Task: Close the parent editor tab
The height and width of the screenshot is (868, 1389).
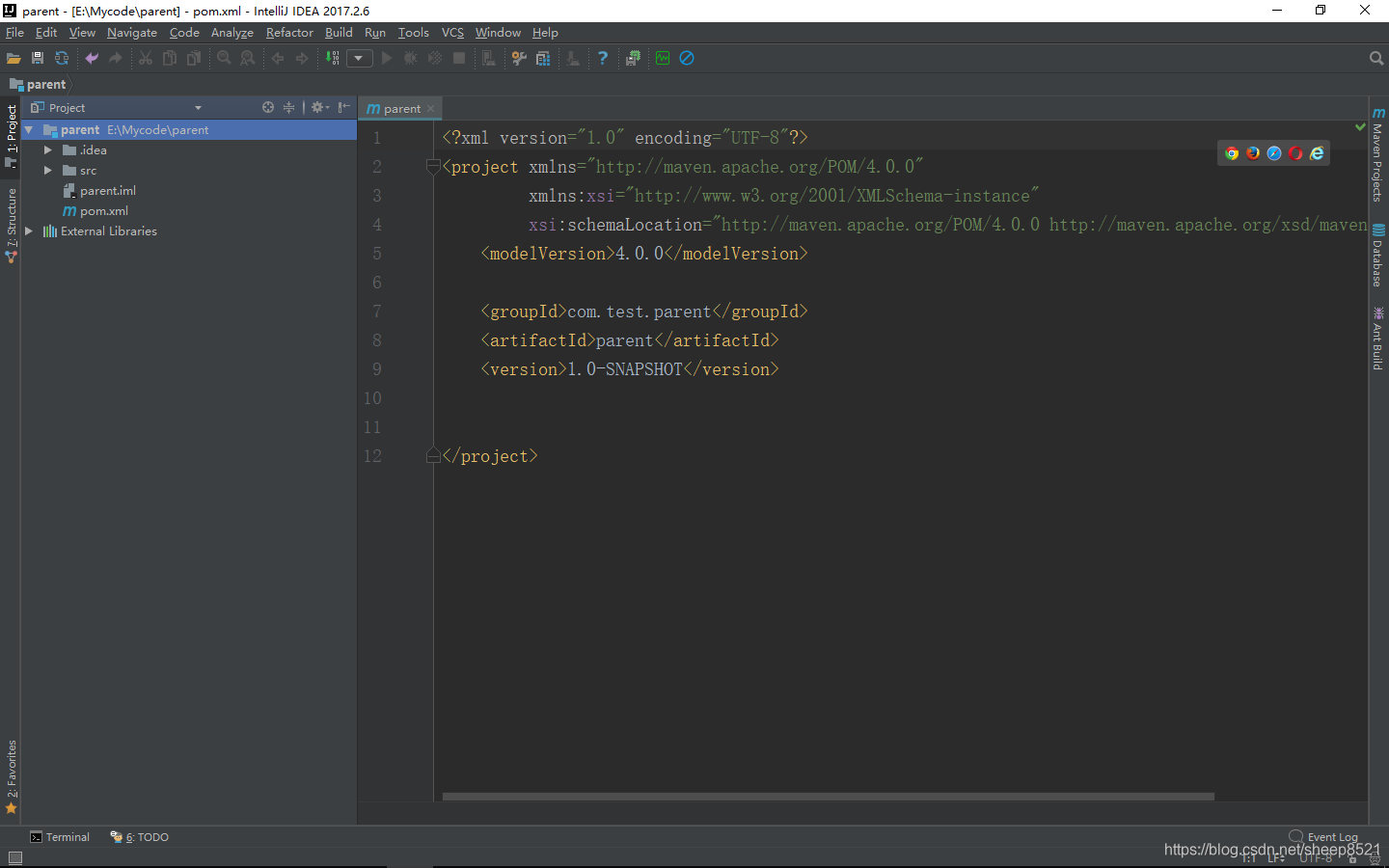Action: pos(430,108)
